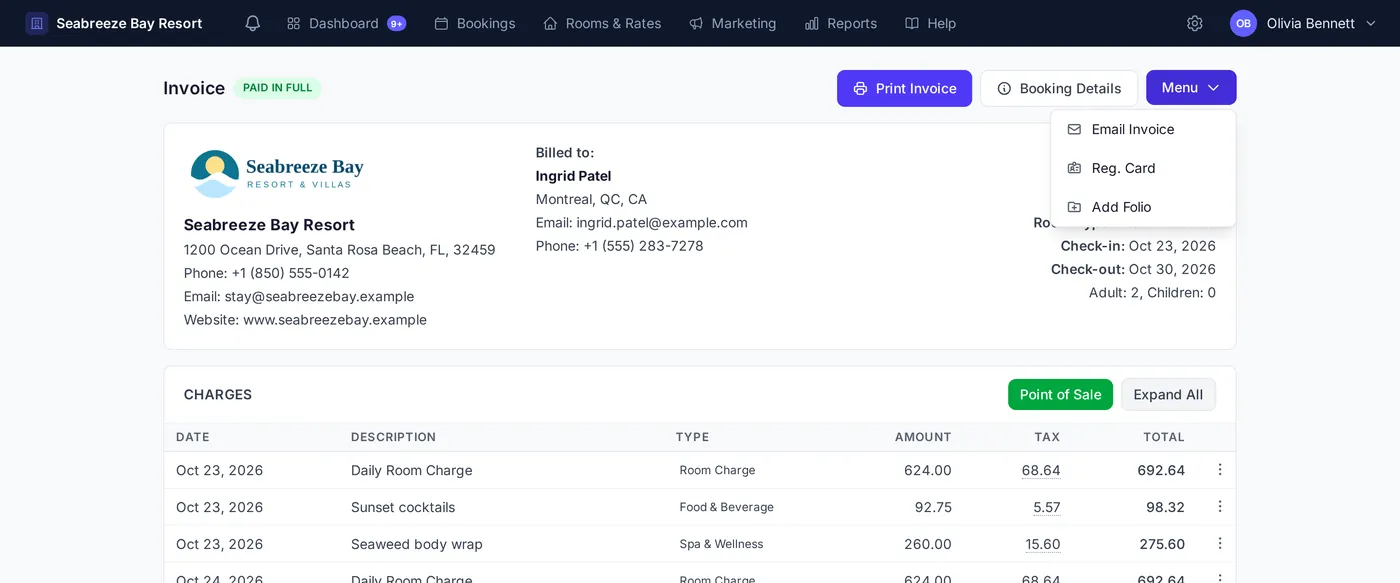The width and height of the screenshot is (1400, 583).
Task: Click the Marketing megaphone icon
Action: [x=696, y=23]
